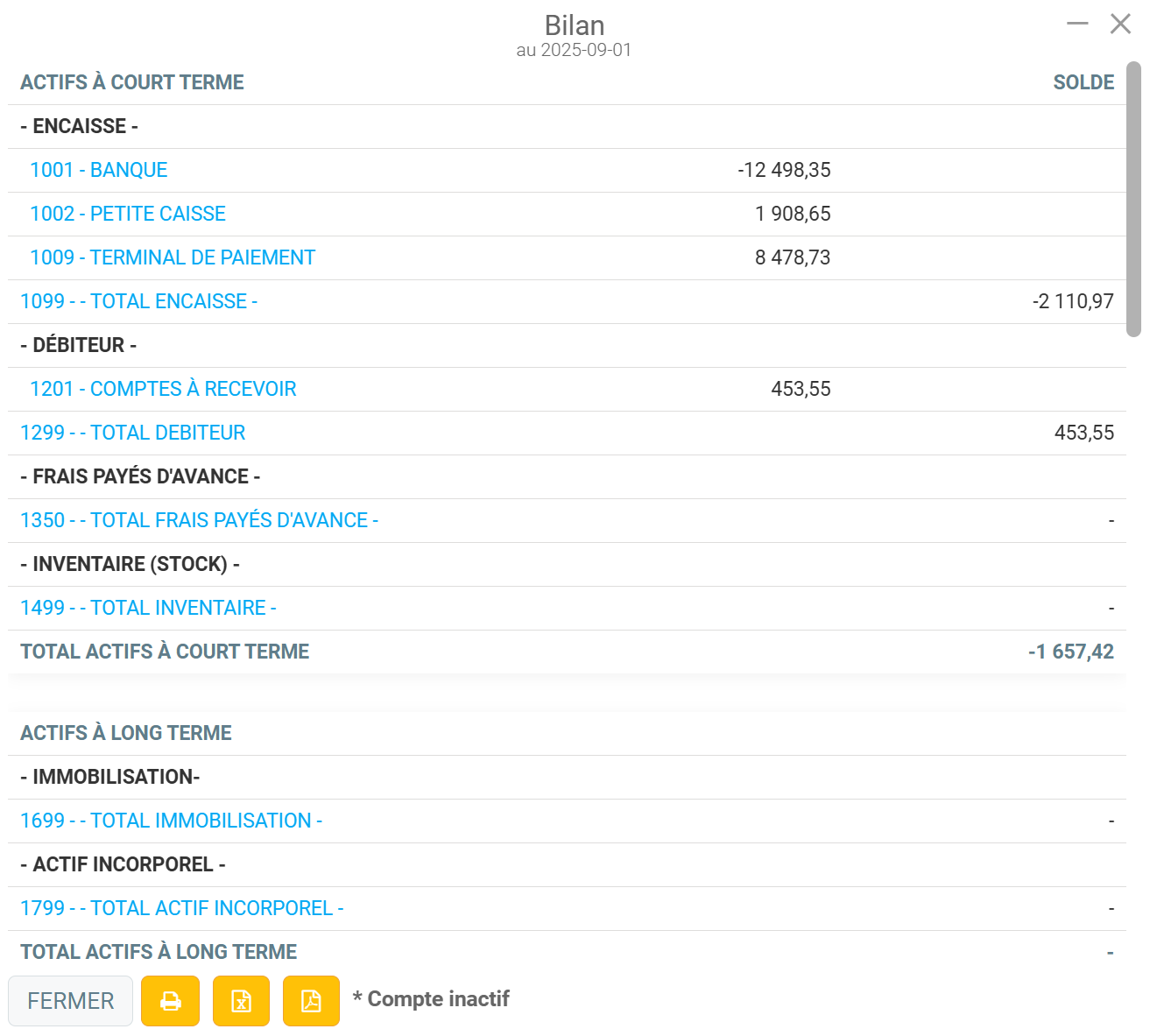1150x1036 pixels.
Task: Open 1699 TOTAL IMMOBILISATION link
Action: coord(172,821)
